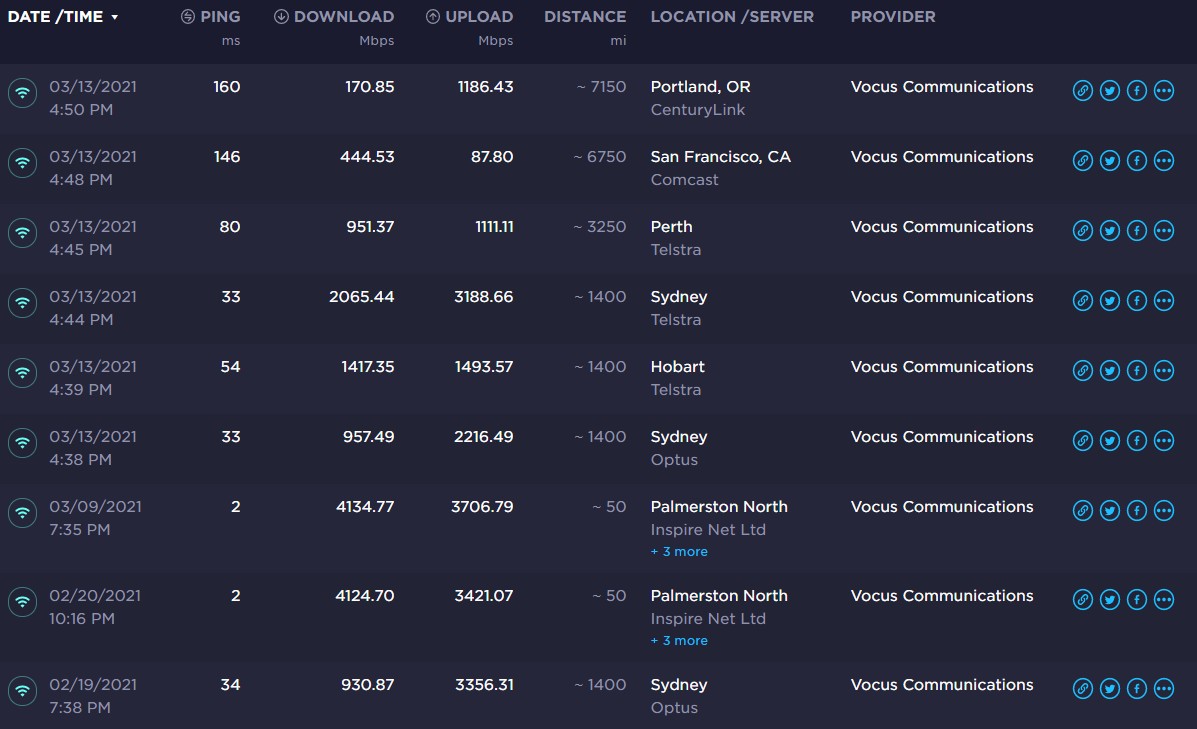Click the Provider column header

[892, 17]
